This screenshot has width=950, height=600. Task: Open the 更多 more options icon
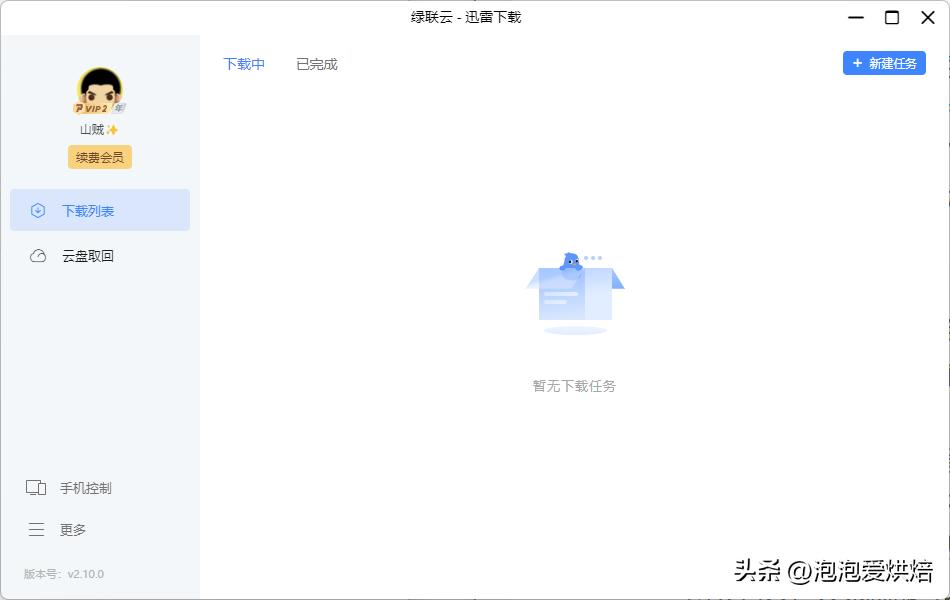[35, 530]
